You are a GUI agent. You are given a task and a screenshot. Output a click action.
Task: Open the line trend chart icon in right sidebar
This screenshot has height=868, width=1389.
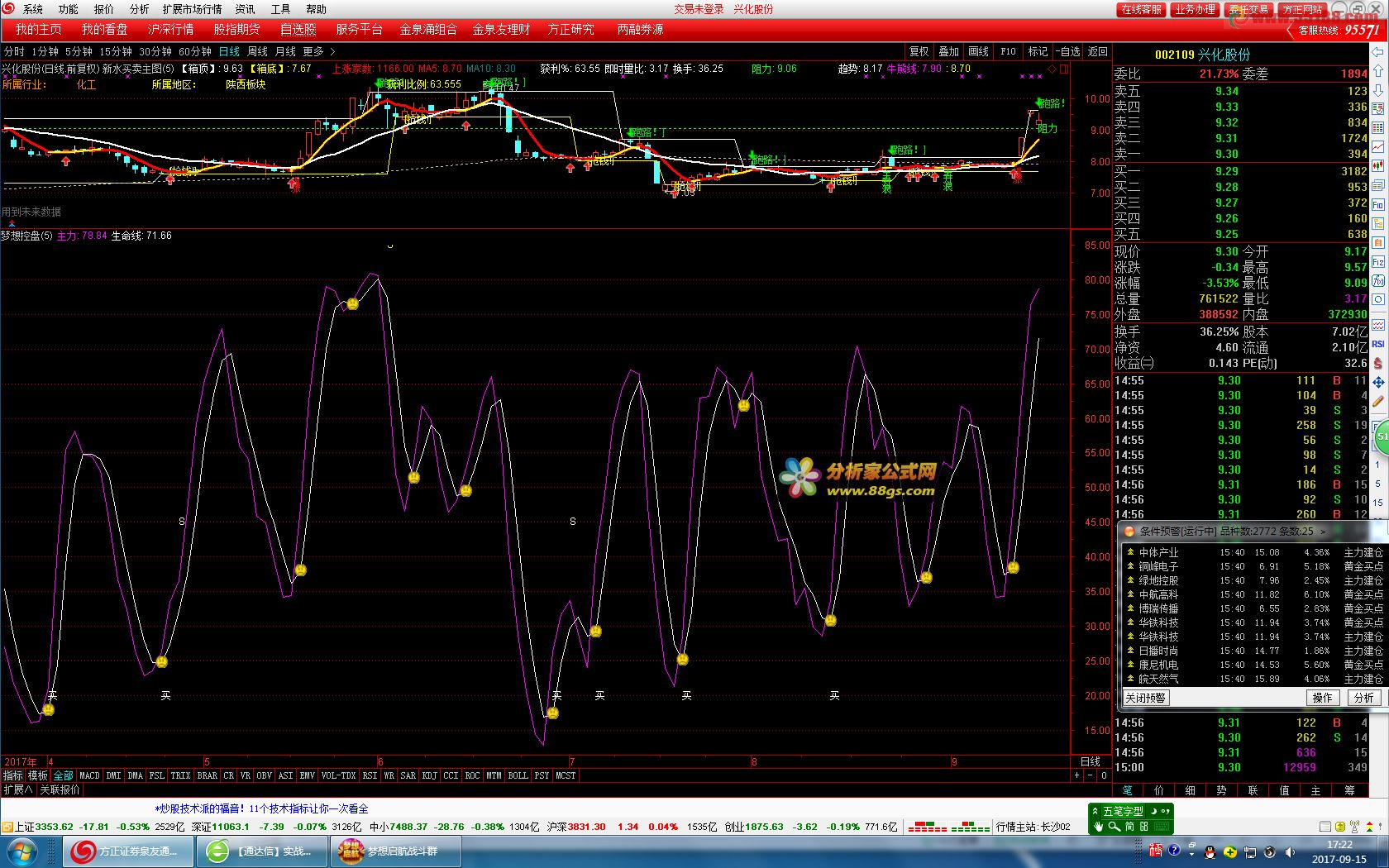1378,146
